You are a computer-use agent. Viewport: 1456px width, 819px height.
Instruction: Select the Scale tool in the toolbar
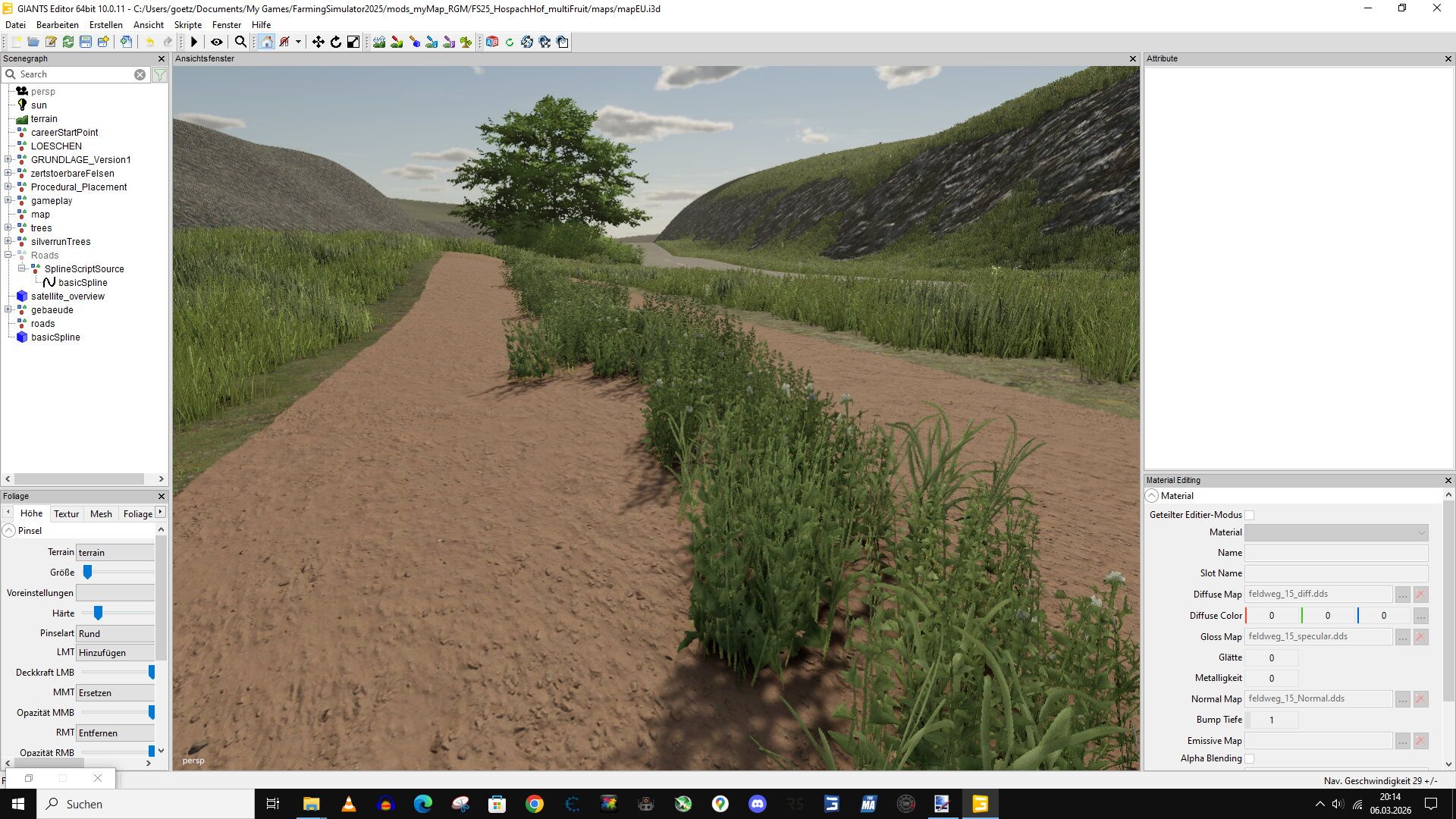pos(353,42)
